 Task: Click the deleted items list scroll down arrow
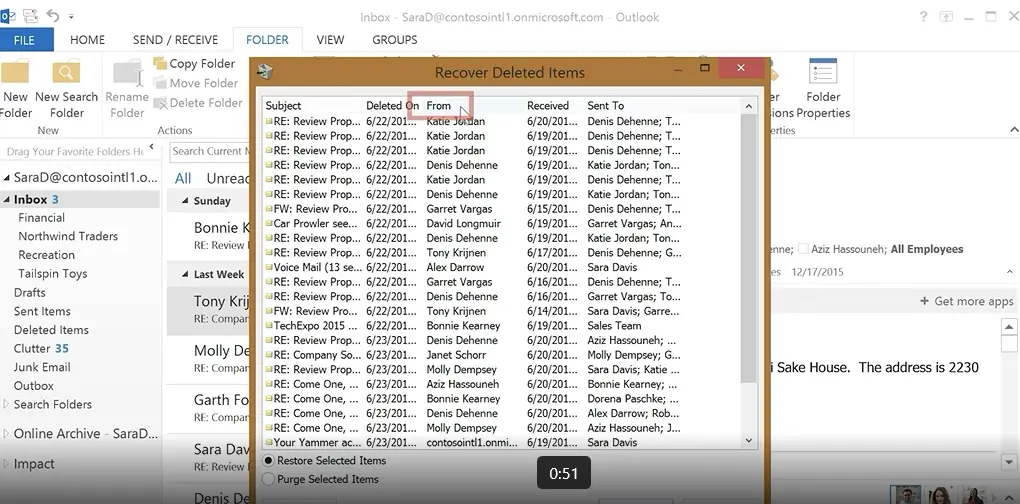[x=749, y=440]
